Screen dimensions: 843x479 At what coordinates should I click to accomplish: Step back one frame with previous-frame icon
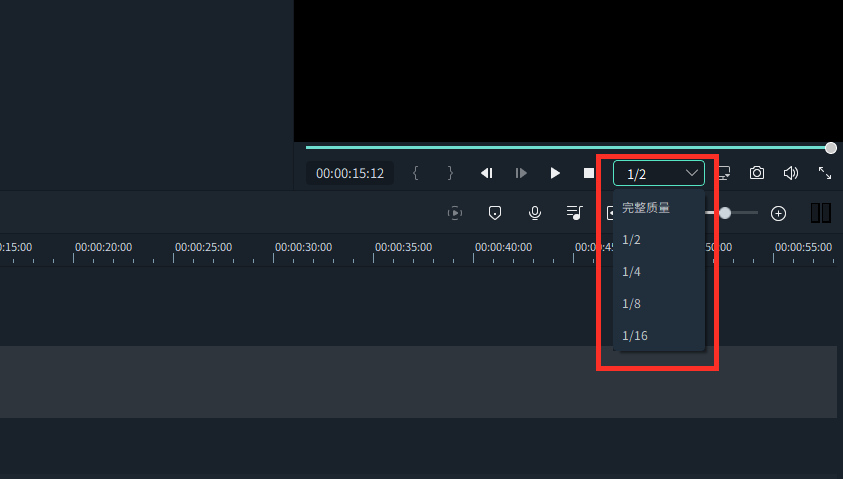point(487,173)
